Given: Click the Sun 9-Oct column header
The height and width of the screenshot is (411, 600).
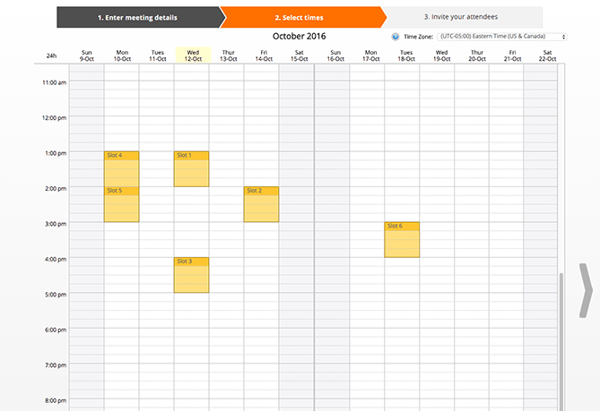Looking at the screenshot, I should [x=87, y=55].
